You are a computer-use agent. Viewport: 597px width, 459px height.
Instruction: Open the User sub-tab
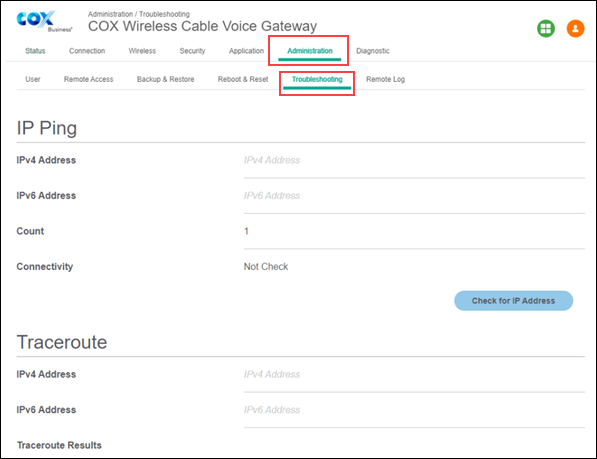coord(33,79)
